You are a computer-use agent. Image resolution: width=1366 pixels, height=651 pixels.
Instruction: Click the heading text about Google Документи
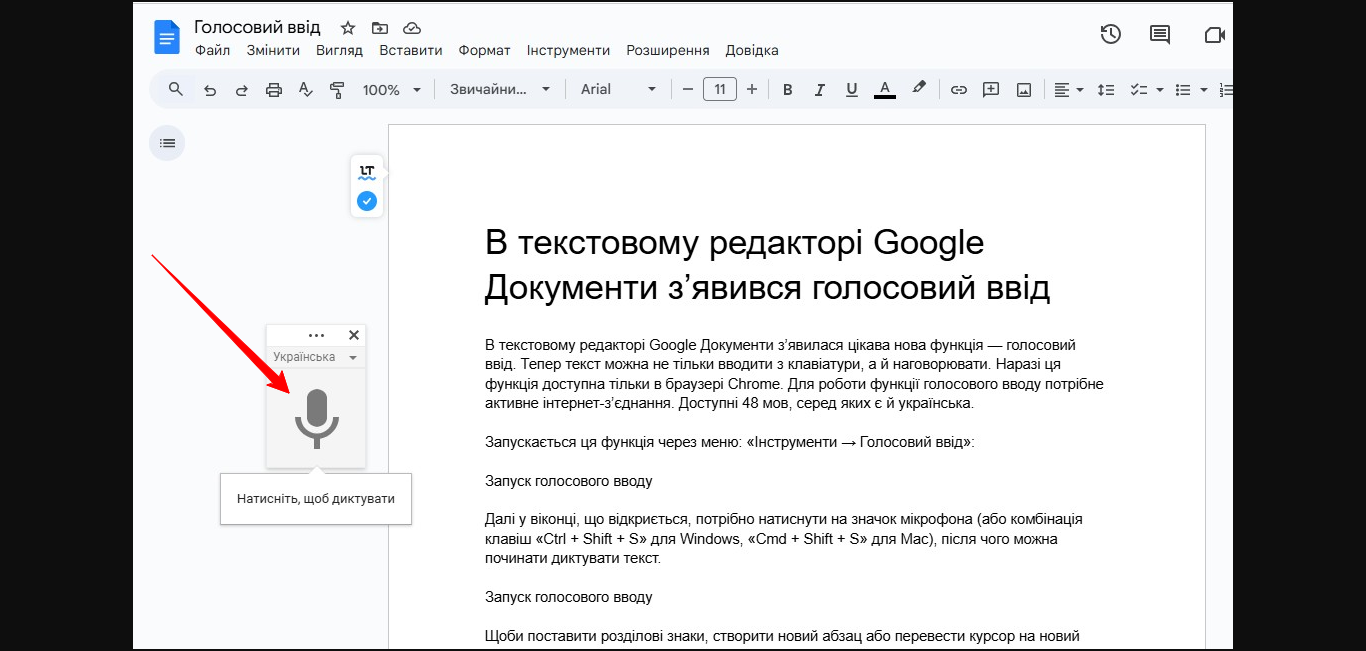[767, 265]
